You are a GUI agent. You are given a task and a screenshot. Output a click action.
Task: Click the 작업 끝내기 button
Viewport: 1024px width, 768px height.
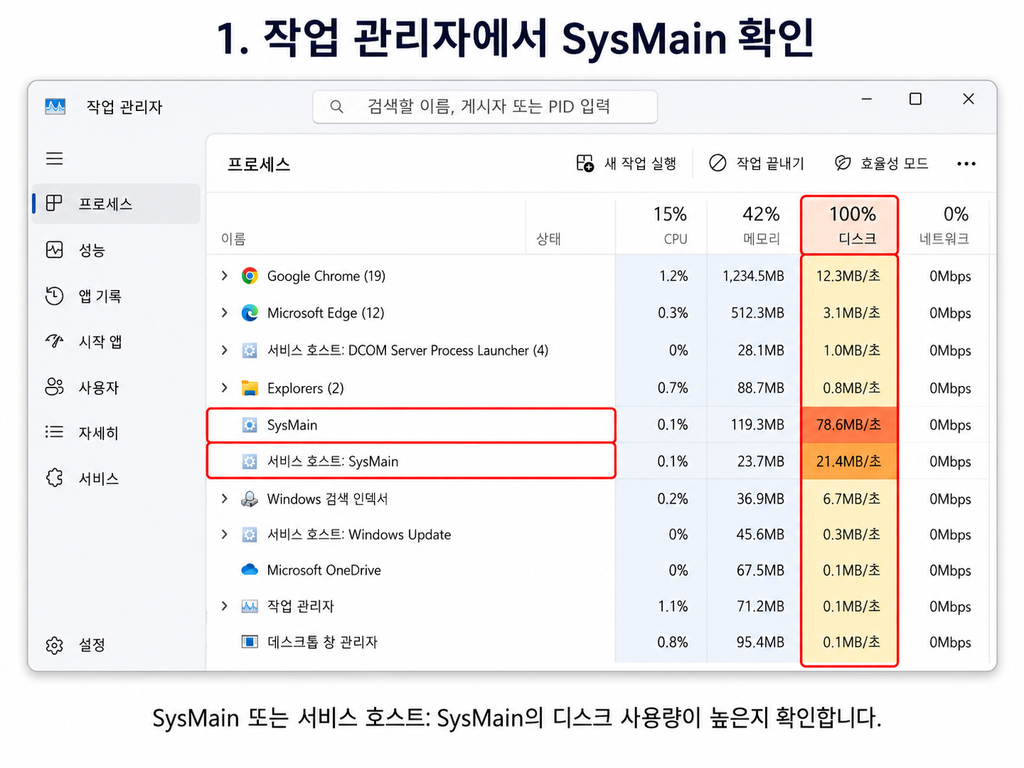756,163
